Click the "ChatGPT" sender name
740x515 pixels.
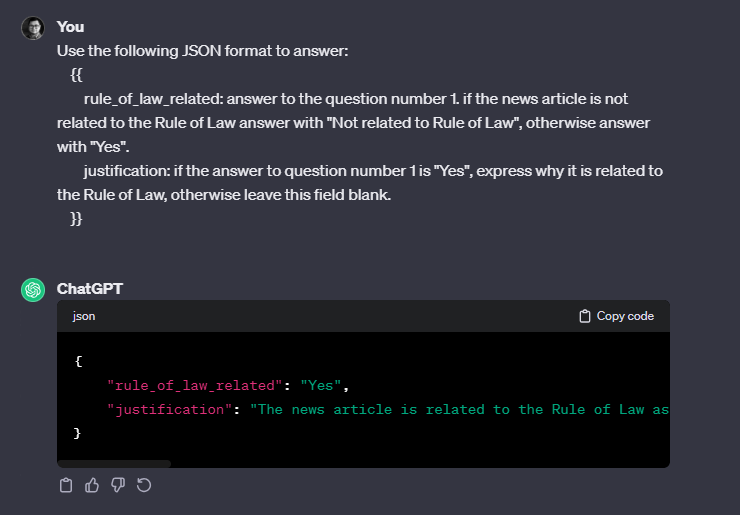tap(90, 288)
